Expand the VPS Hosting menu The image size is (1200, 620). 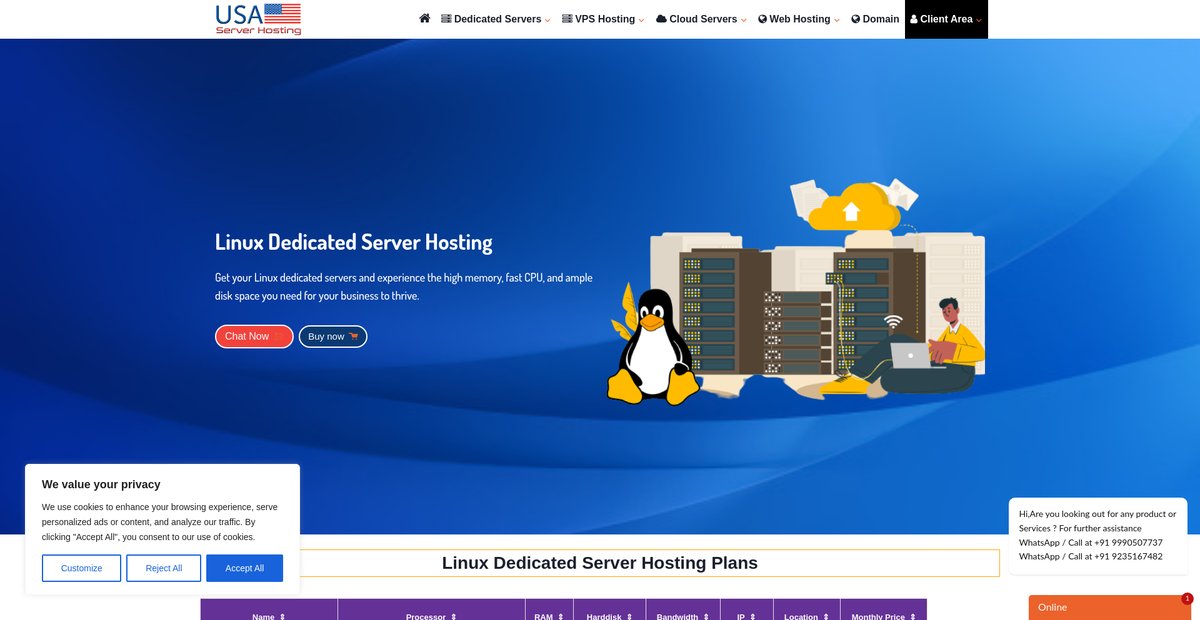(603, 19)
